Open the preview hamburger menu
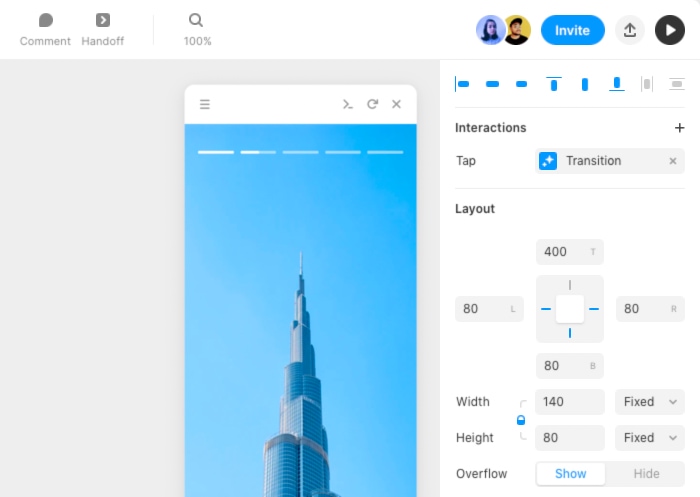Screen dimensions: 700x497 [205, 104]
